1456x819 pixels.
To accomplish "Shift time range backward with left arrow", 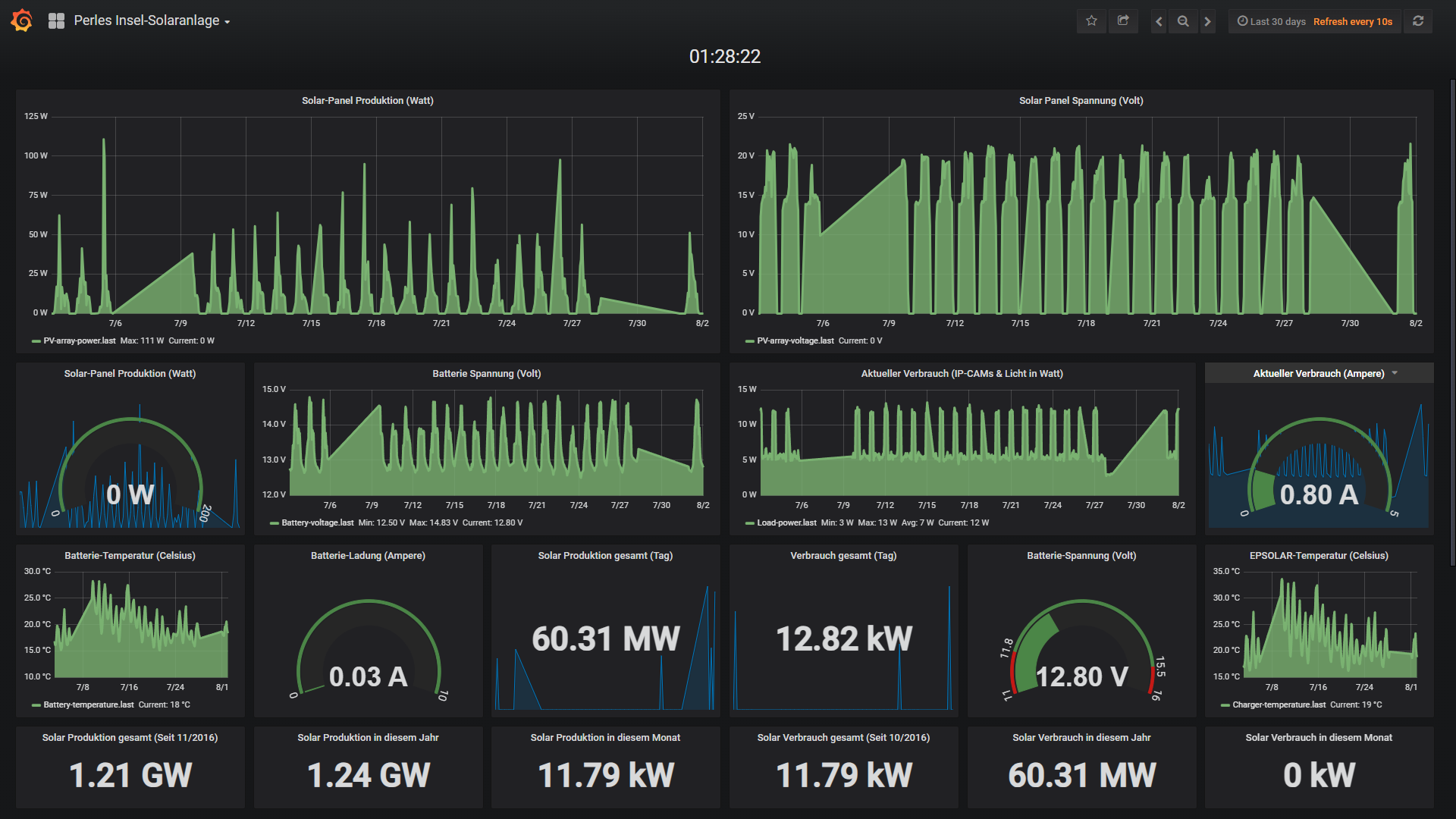I will [x=1158, y=21].
